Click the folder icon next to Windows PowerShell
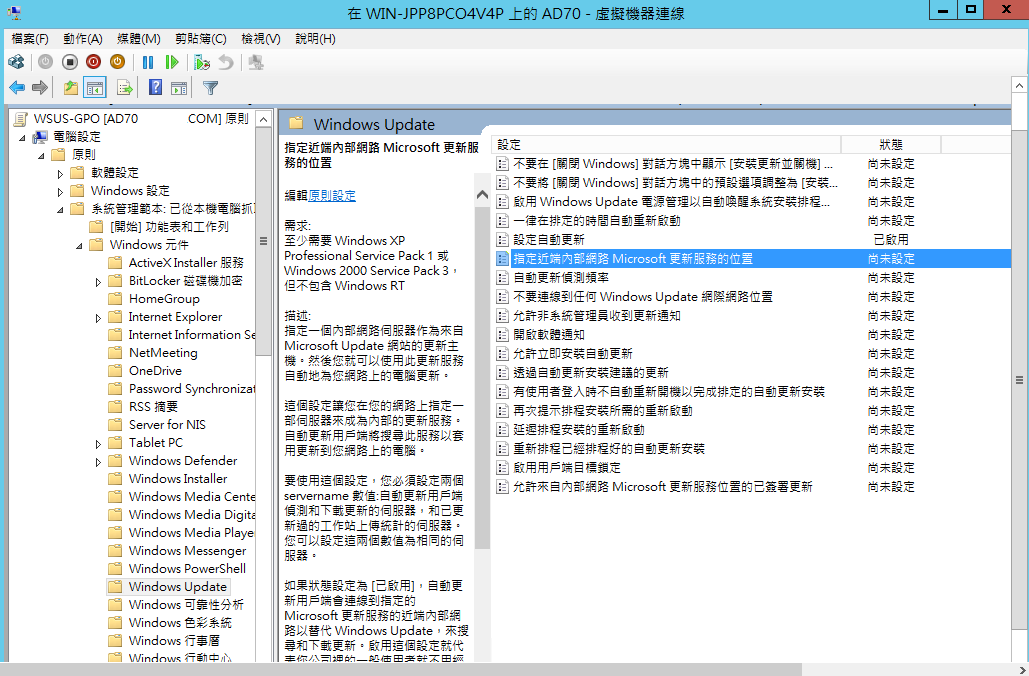 (x=115, y=569)
